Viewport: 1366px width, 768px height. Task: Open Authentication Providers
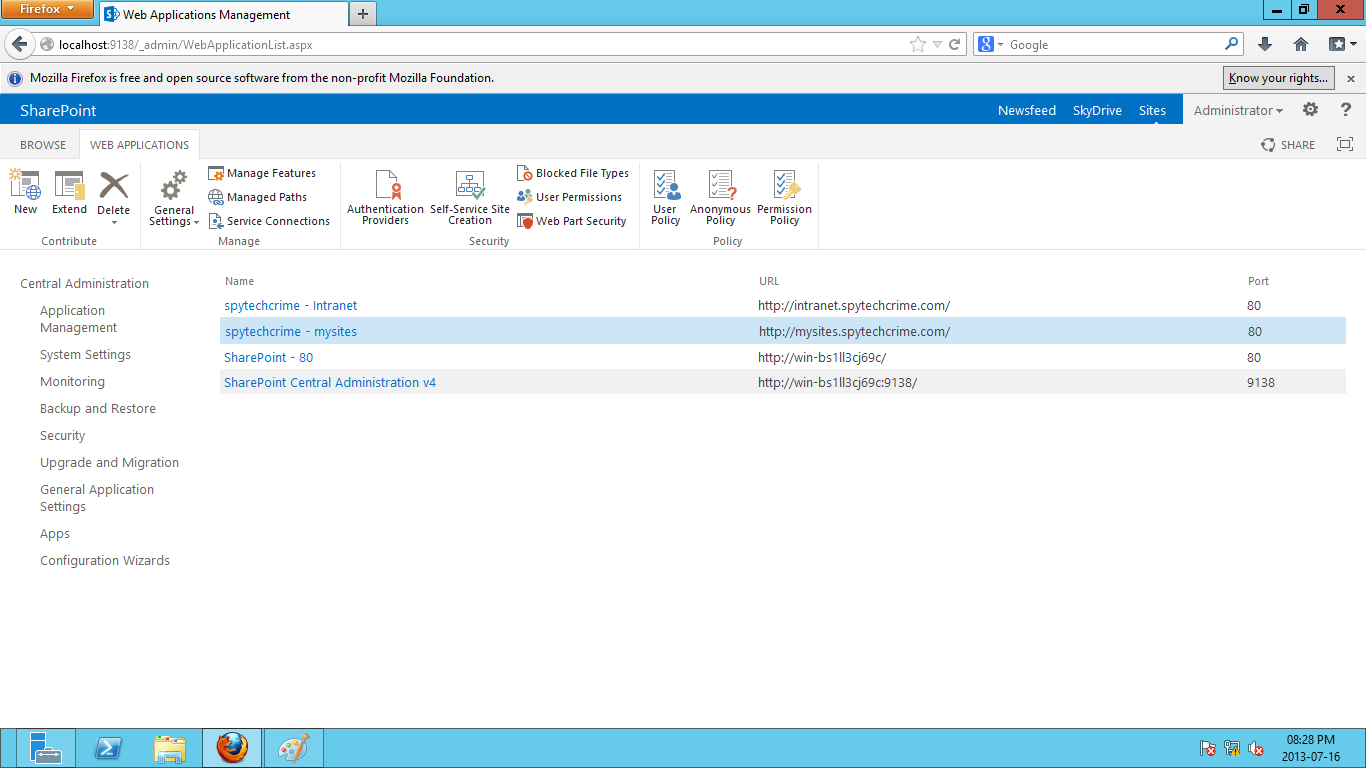(386, 197)
